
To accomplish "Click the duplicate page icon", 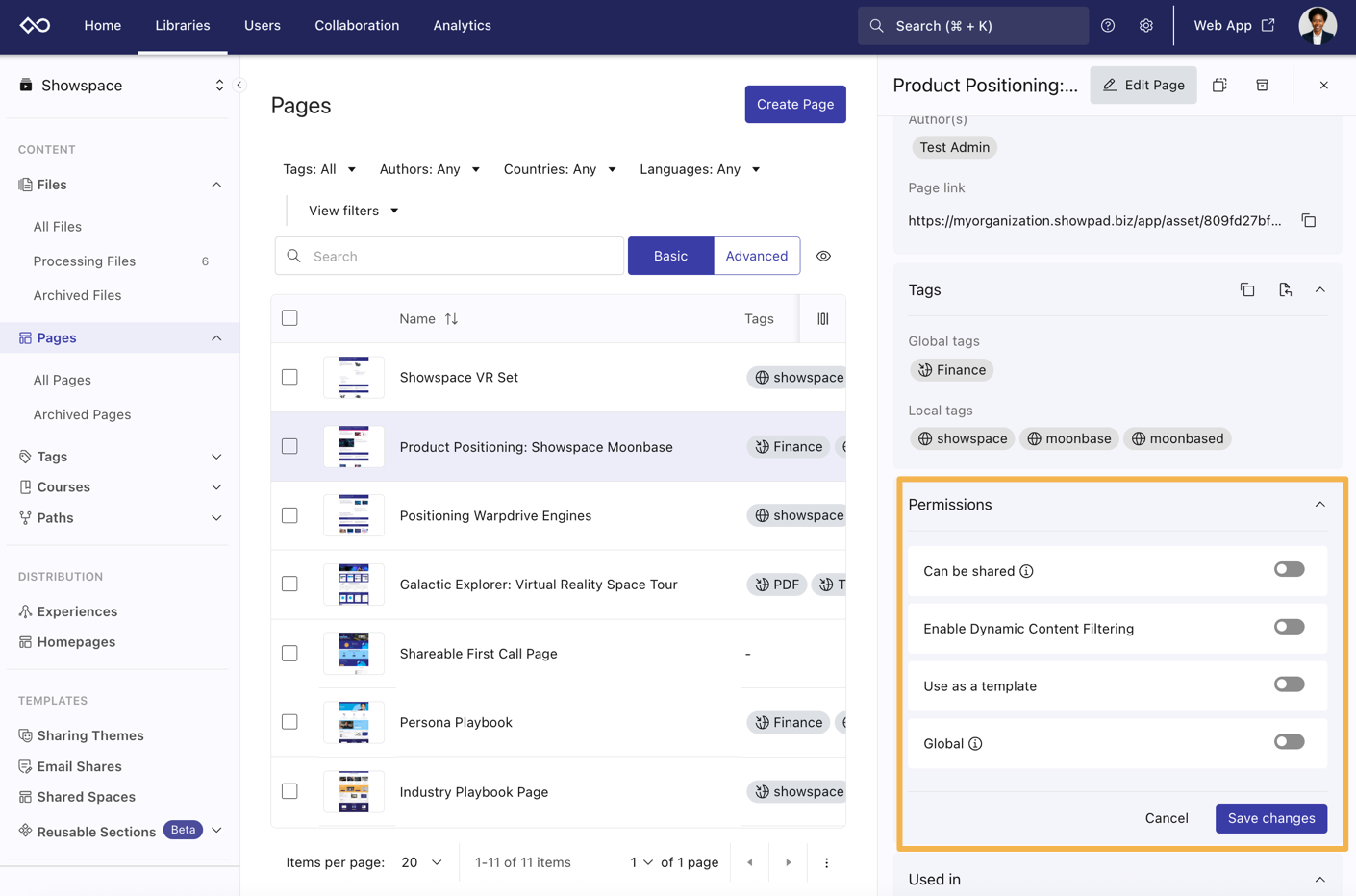I will click(1219, 86).
